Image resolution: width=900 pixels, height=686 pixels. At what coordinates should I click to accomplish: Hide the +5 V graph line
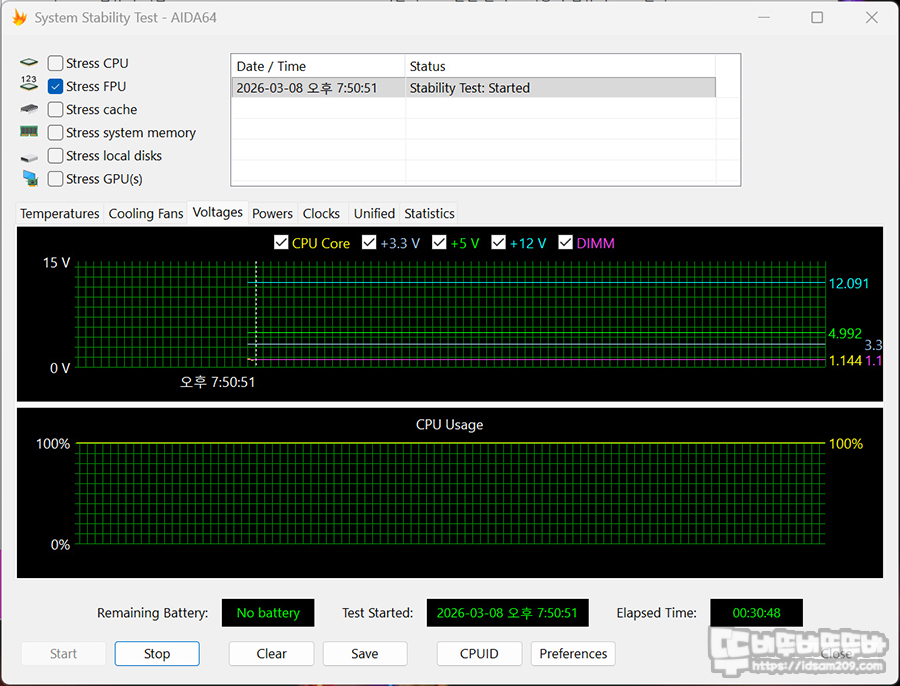439,242
